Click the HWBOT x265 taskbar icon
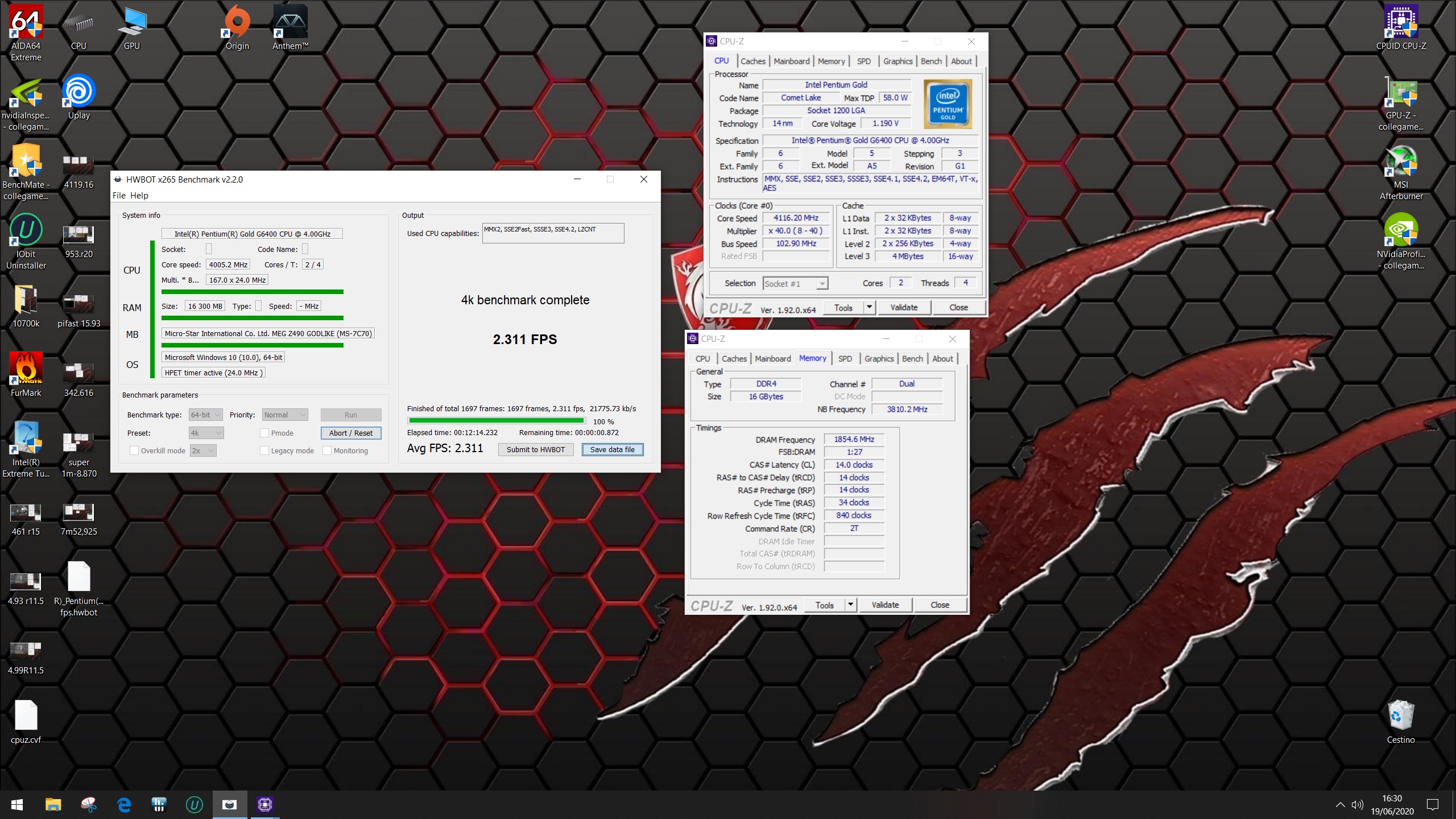1456x819 pixels. tap(229, 805)
